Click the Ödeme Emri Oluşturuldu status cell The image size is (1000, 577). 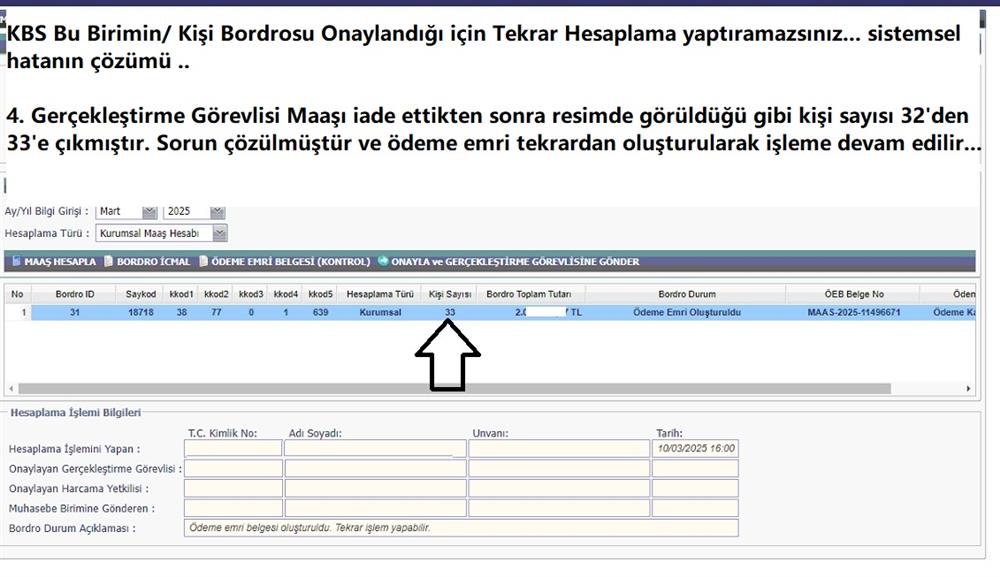(687, 312)
